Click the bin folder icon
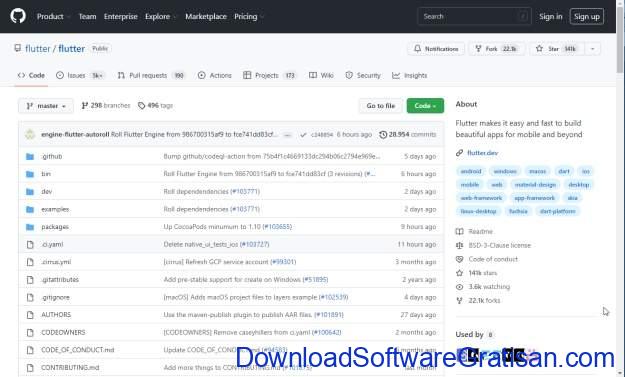The width and height of the screenshot is (625, 377). [x=30, y=174]
